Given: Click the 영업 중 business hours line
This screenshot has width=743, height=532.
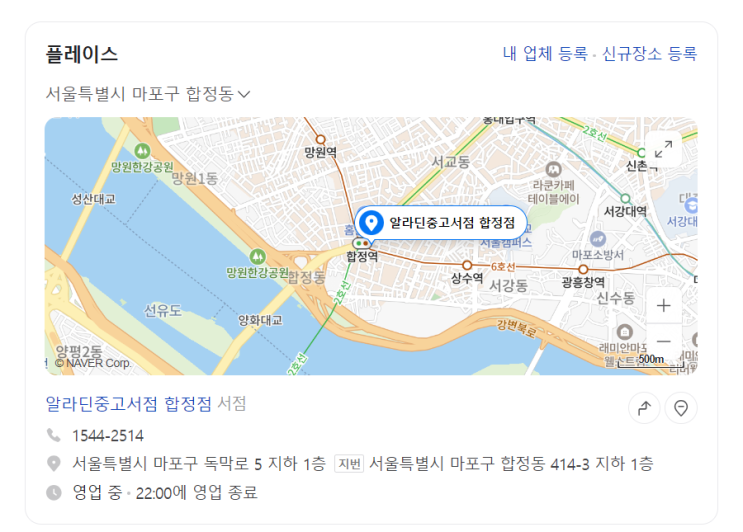Looking at the screenshot, I should pos(164,493).
